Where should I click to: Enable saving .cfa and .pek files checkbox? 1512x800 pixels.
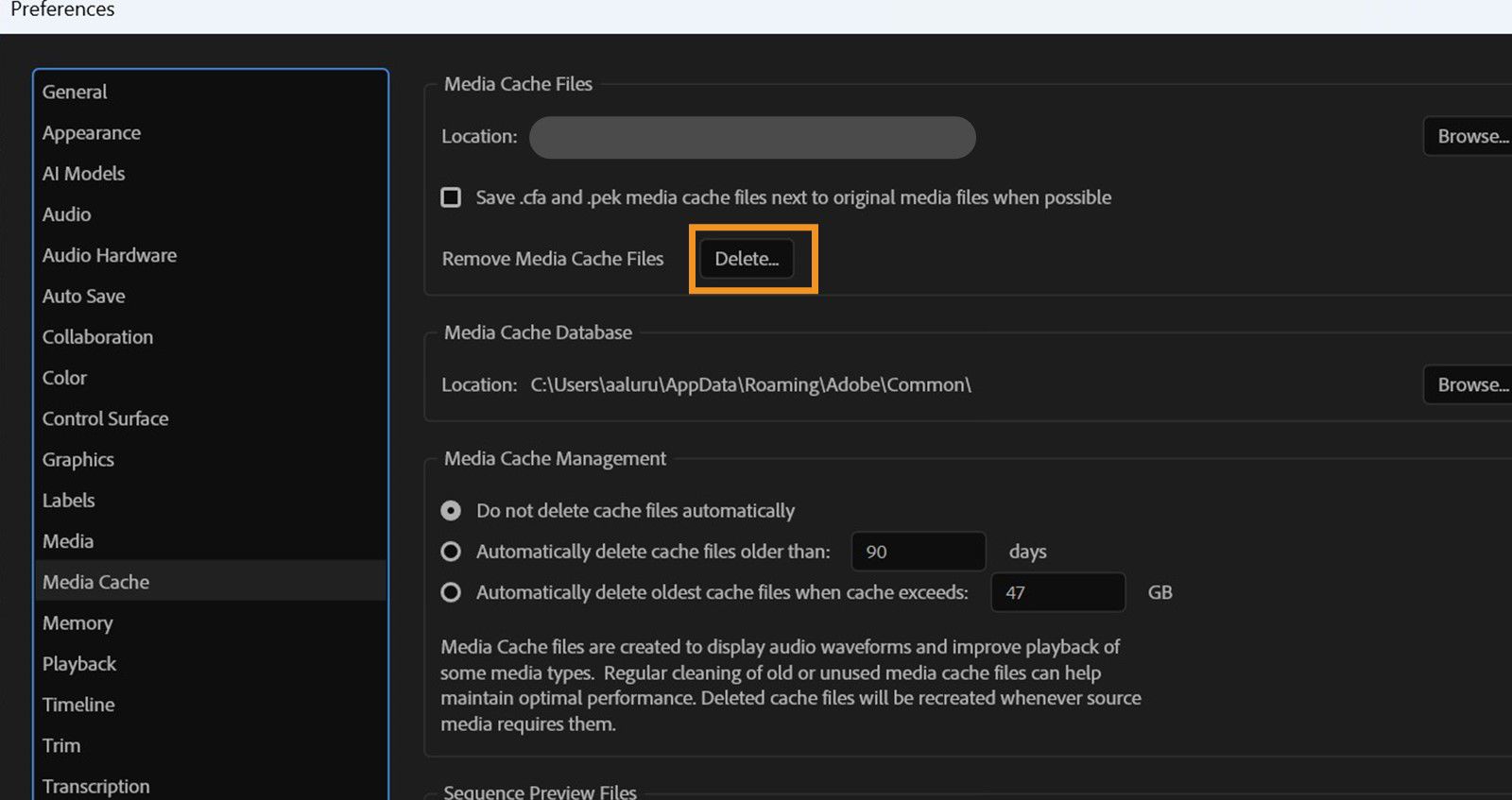pos(451,197)
